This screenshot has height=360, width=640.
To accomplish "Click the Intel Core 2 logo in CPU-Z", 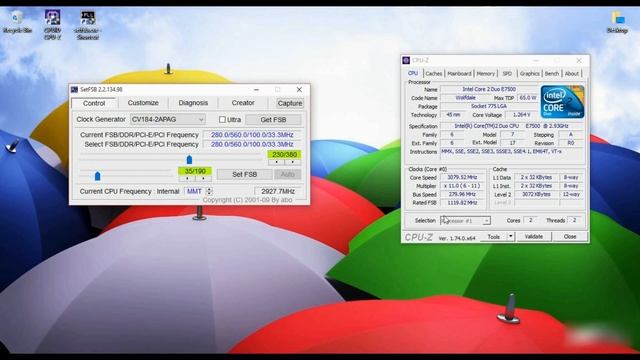I will click(x=562, y=102).
